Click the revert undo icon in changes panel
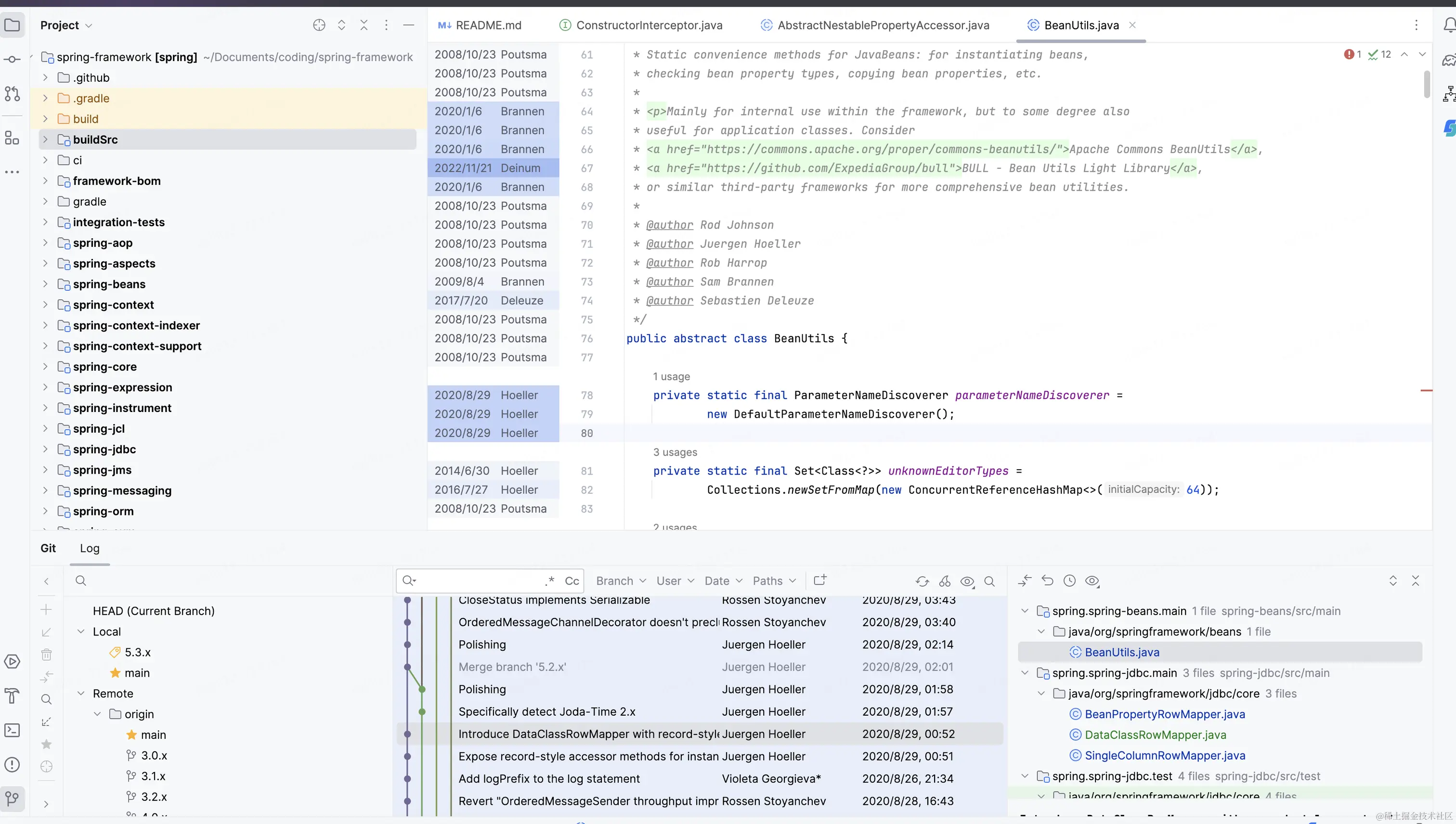This screenshot has width=1456, height=824. point(1047,580)
